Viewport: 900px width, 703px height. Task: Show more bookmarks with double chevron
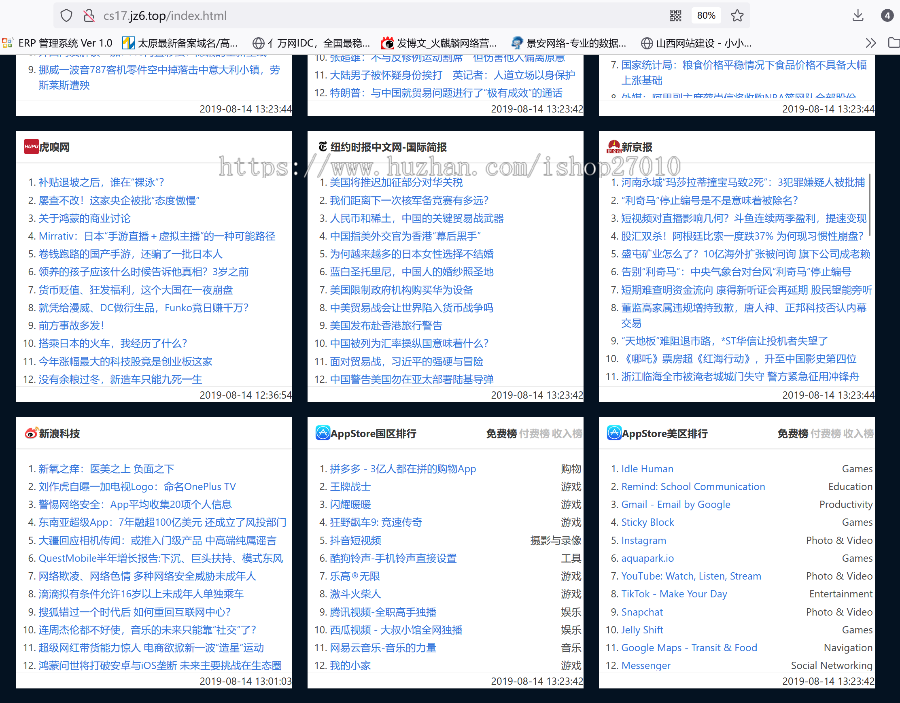[x=871, y=42]
